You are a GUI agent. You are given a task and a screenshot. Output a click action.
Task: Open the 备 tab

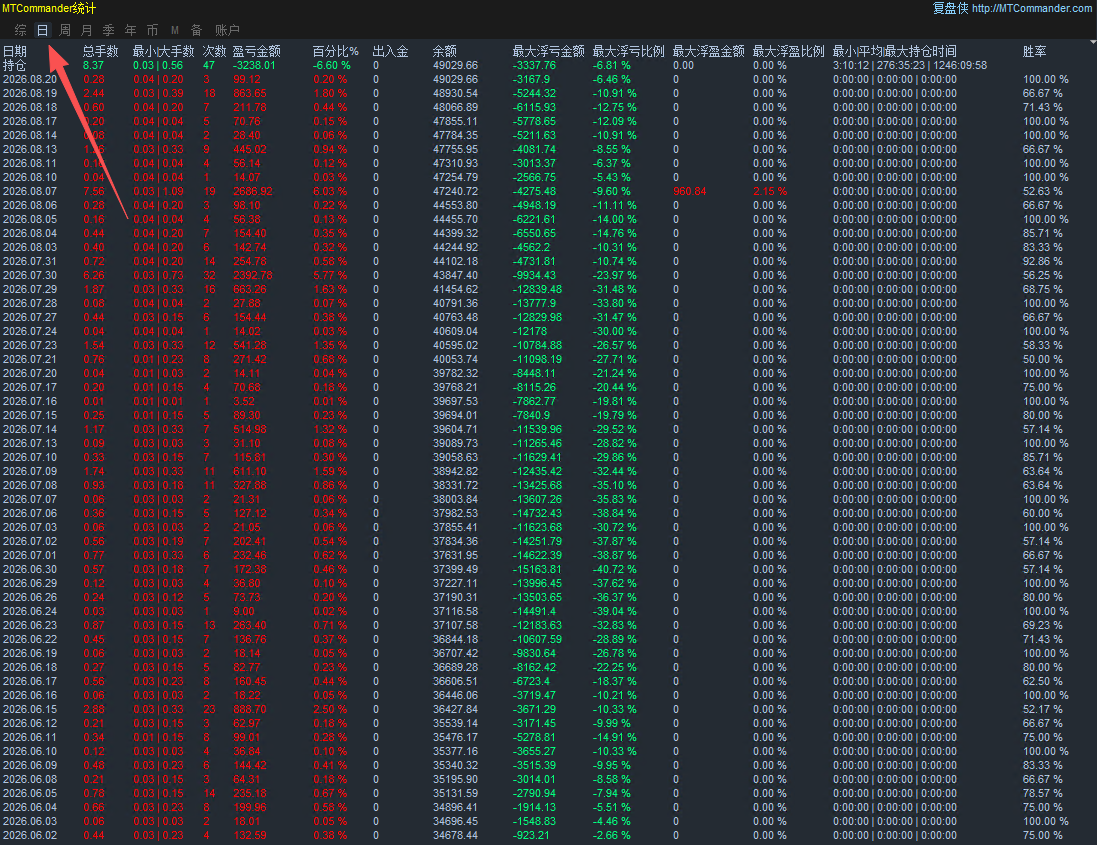(x=197, y=30)
